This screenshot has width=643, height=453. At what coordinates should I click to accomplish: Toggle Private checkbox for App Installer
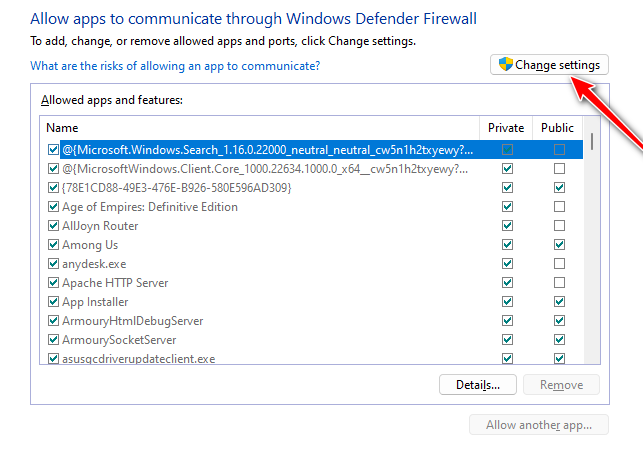point(507,302)
